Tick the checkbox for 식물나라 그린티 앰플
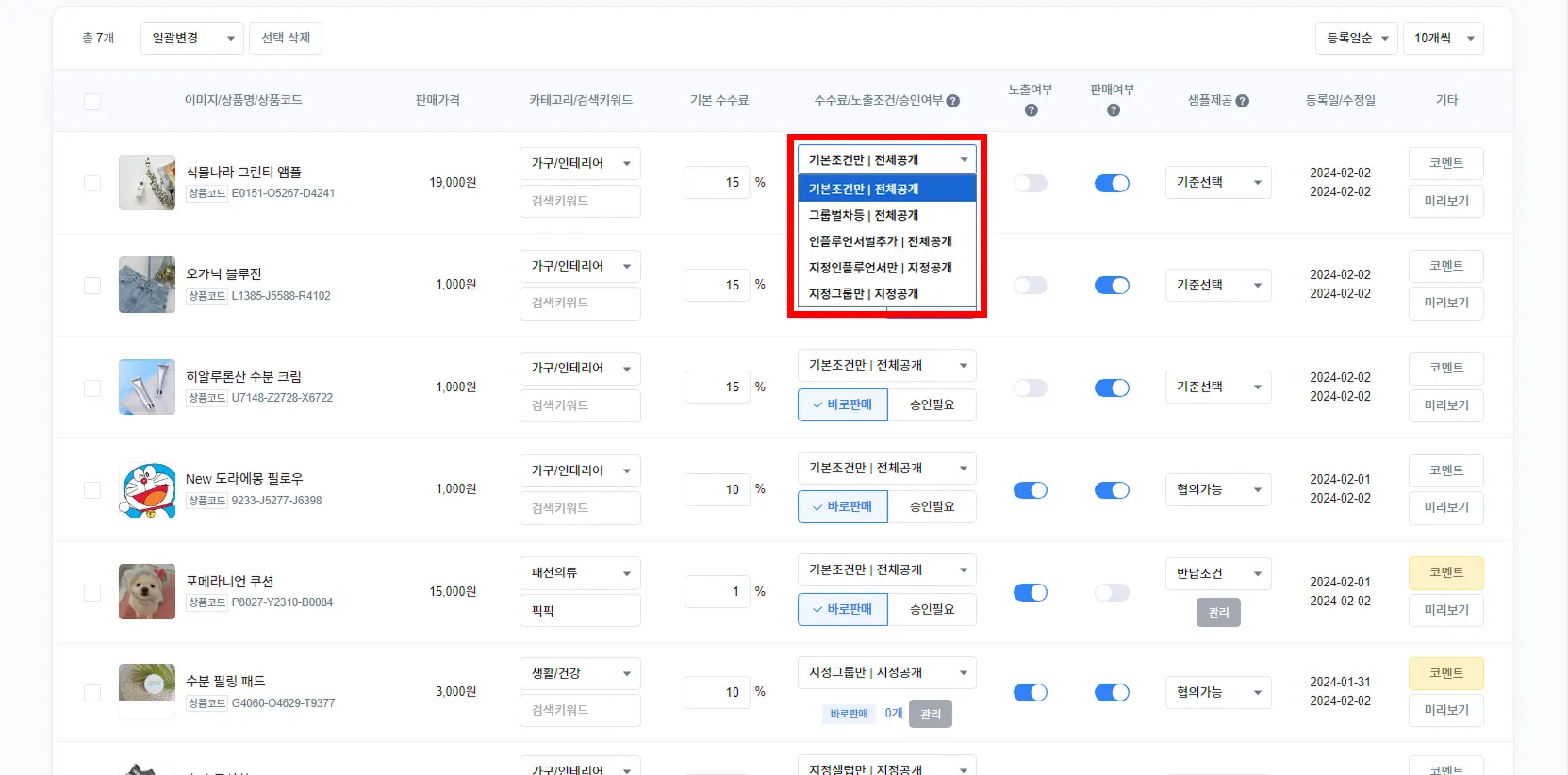 coord(92,183)
